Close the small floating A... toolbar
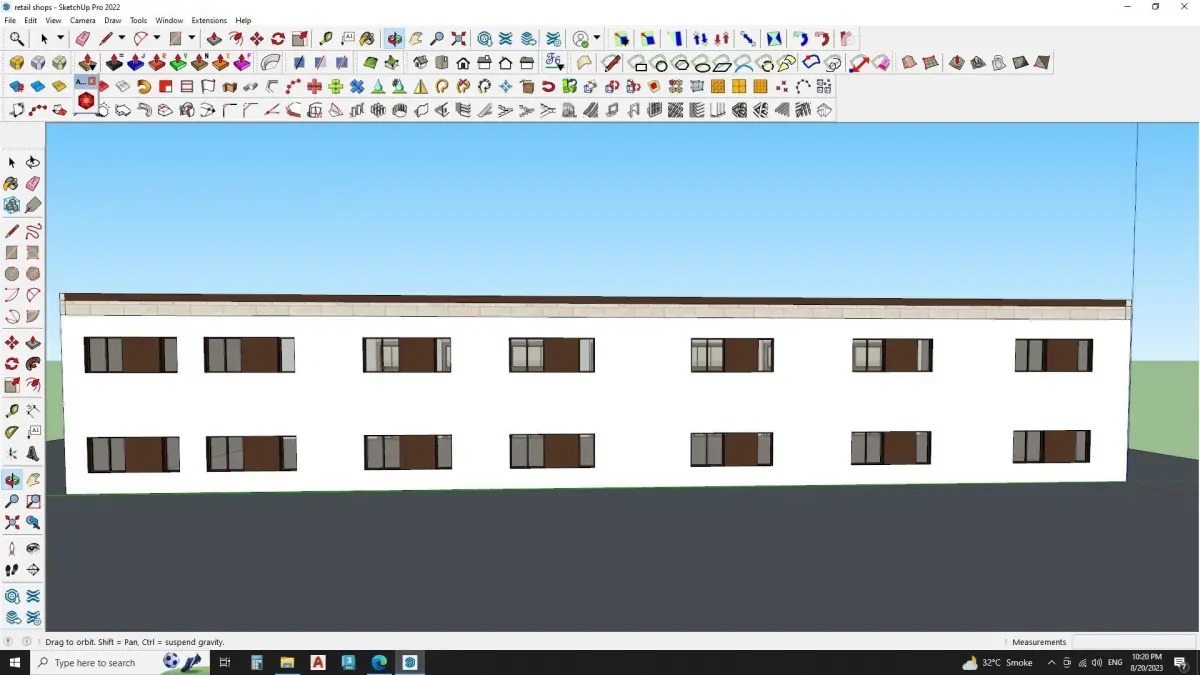The height and width of the screenshot is (675, 1200). (x=92, y=80)
